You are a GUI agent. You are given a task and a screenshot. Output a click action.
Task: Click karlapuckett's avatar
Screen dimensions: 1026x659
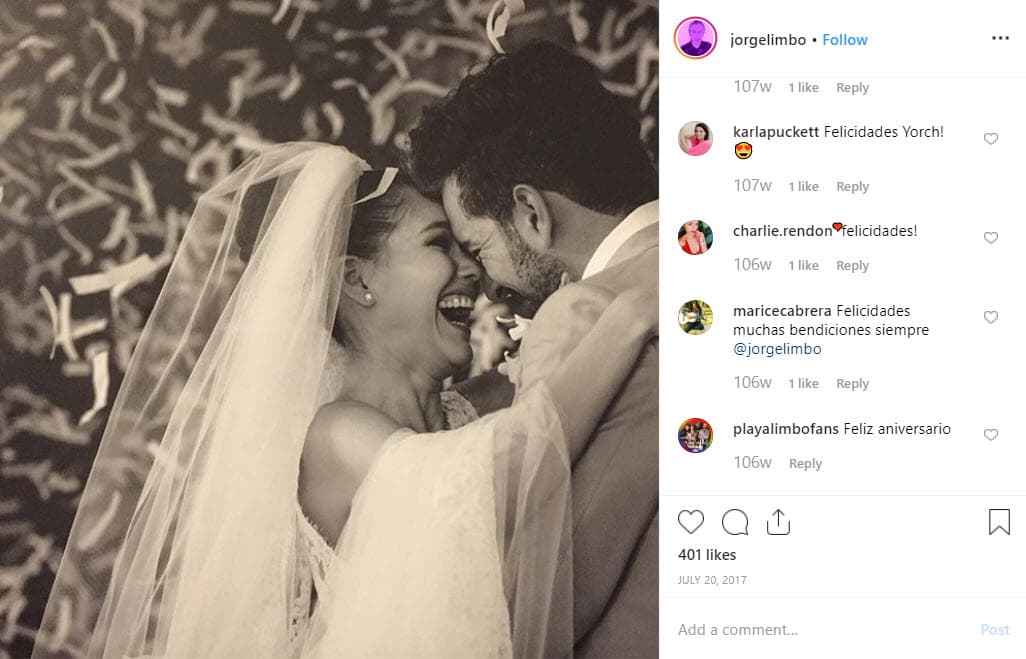point(695,139)
